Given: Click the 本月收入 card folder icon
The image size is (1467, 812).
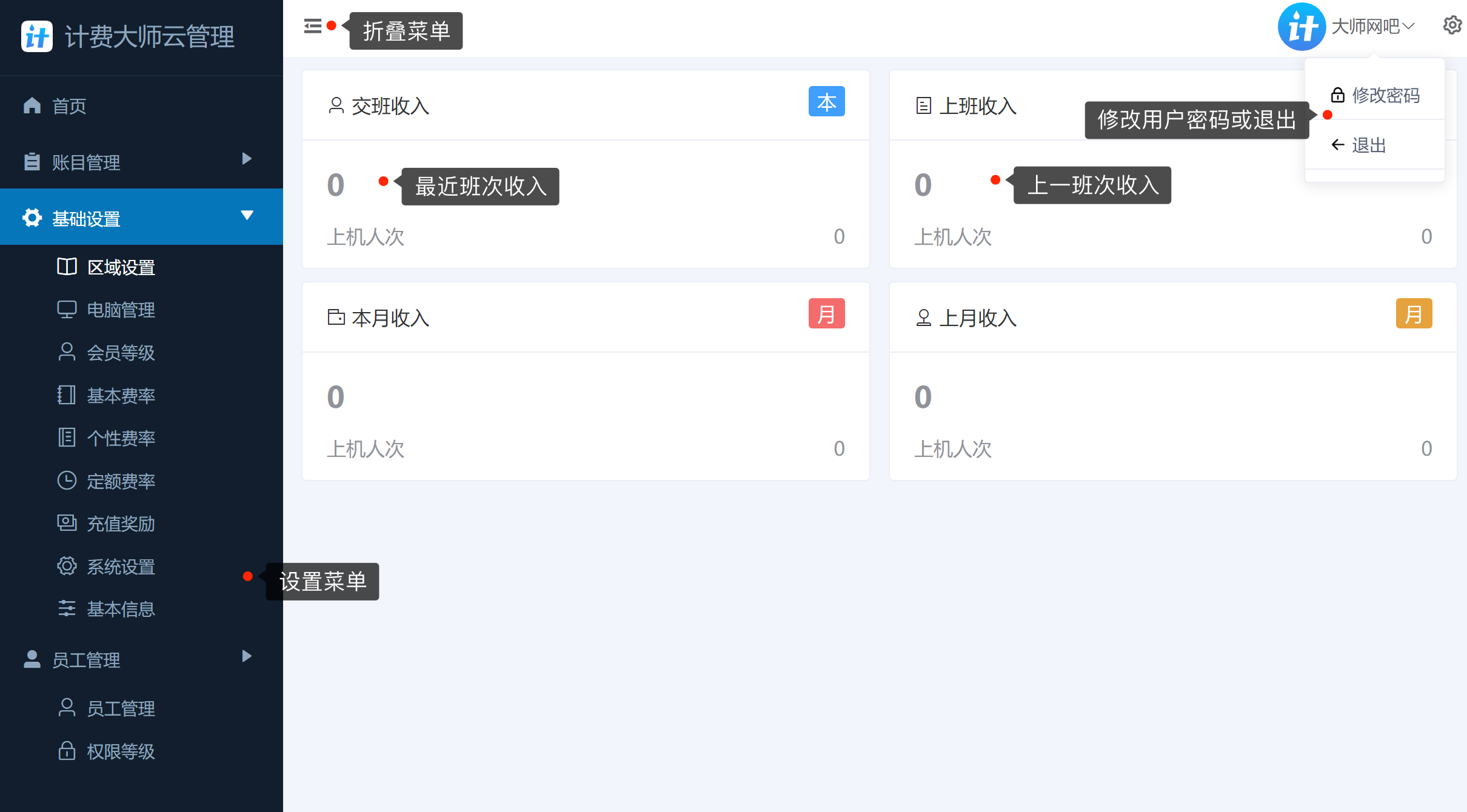Looking at the screenshot, I should (336, 318).
